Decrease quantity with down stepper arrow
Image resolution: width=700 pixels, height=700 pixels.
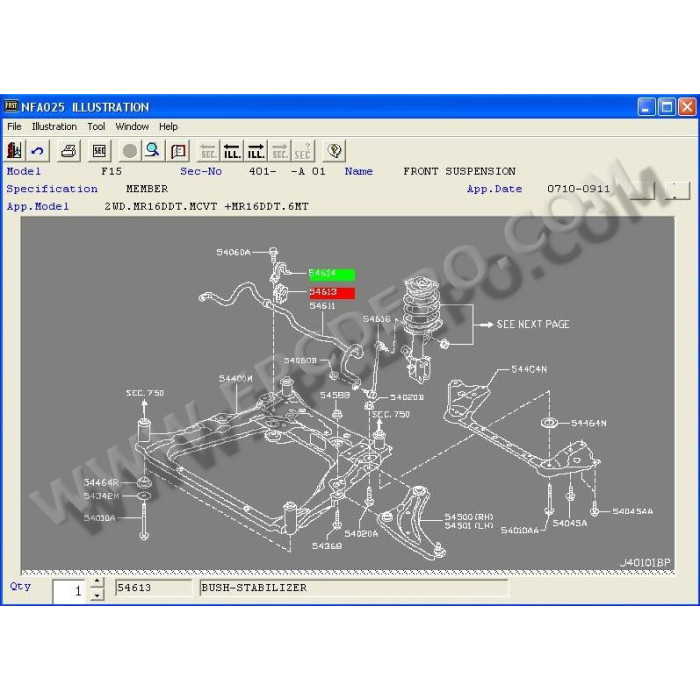(x=97, y=595)
